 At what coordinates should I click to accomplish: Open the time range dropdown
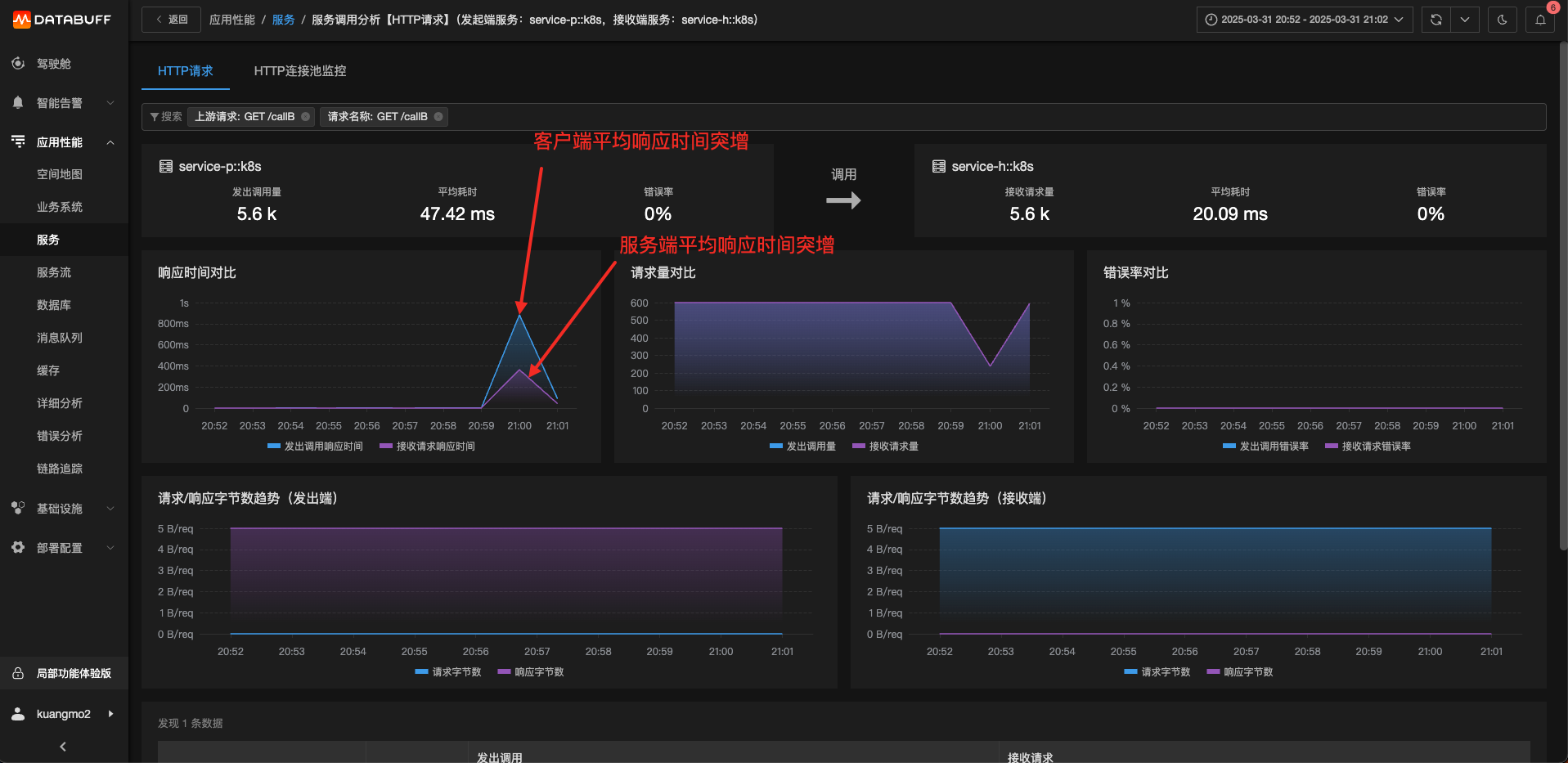1305,20
